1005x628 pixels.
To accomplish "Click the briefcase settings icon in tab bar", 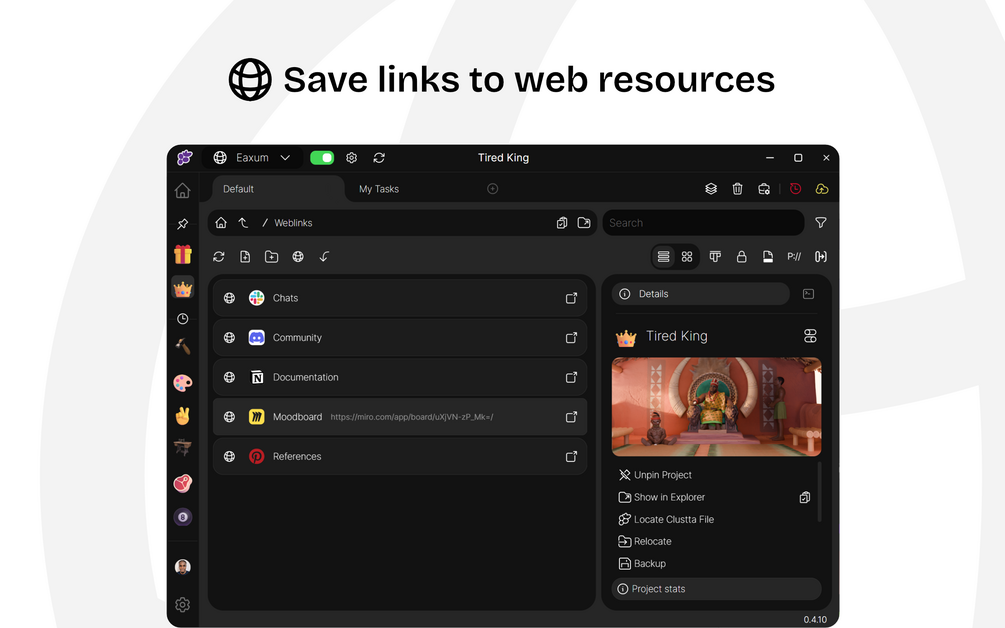I will click(763, 188).
